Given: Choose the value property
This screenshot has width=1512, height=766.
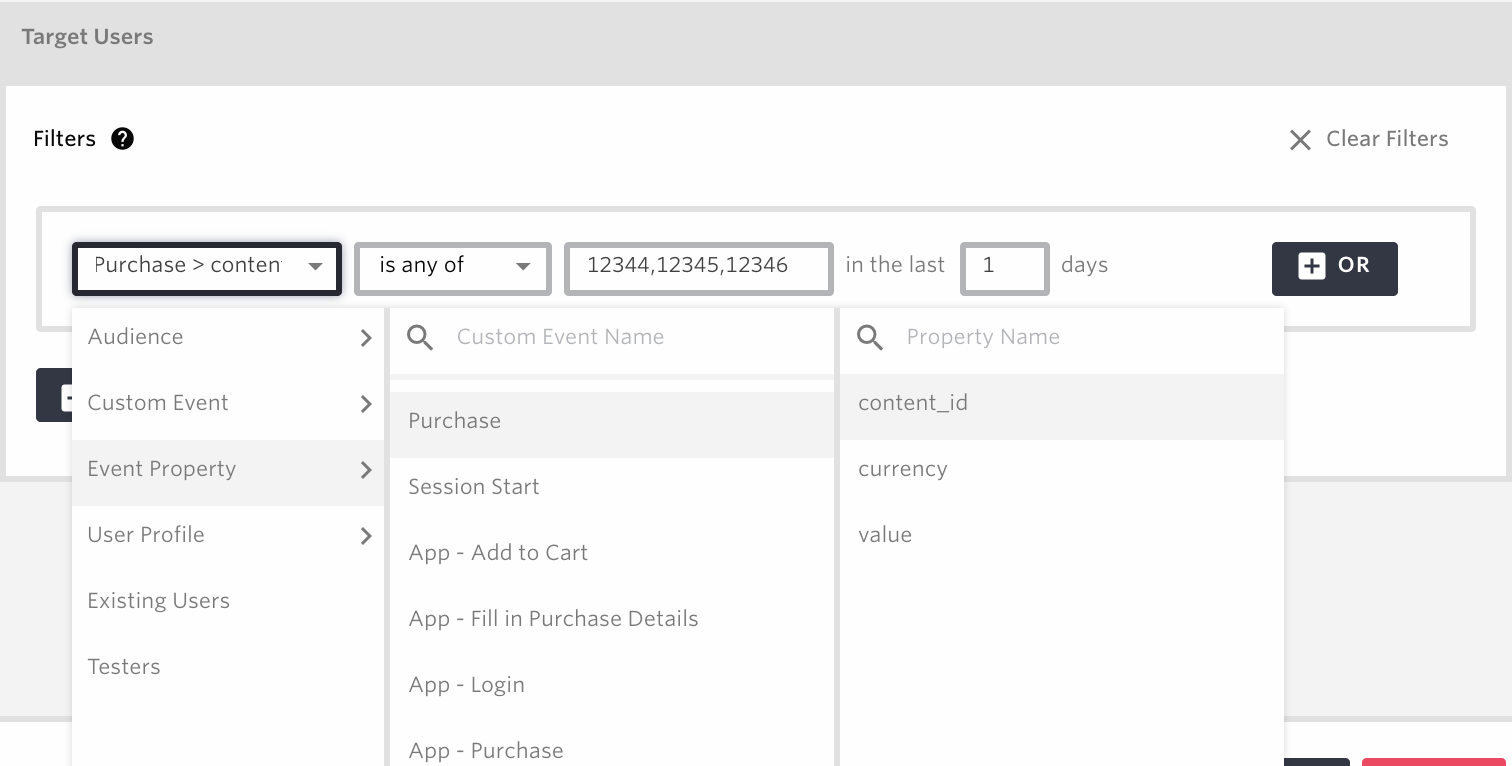Looking at the screenshot, I should [1062, 535].
